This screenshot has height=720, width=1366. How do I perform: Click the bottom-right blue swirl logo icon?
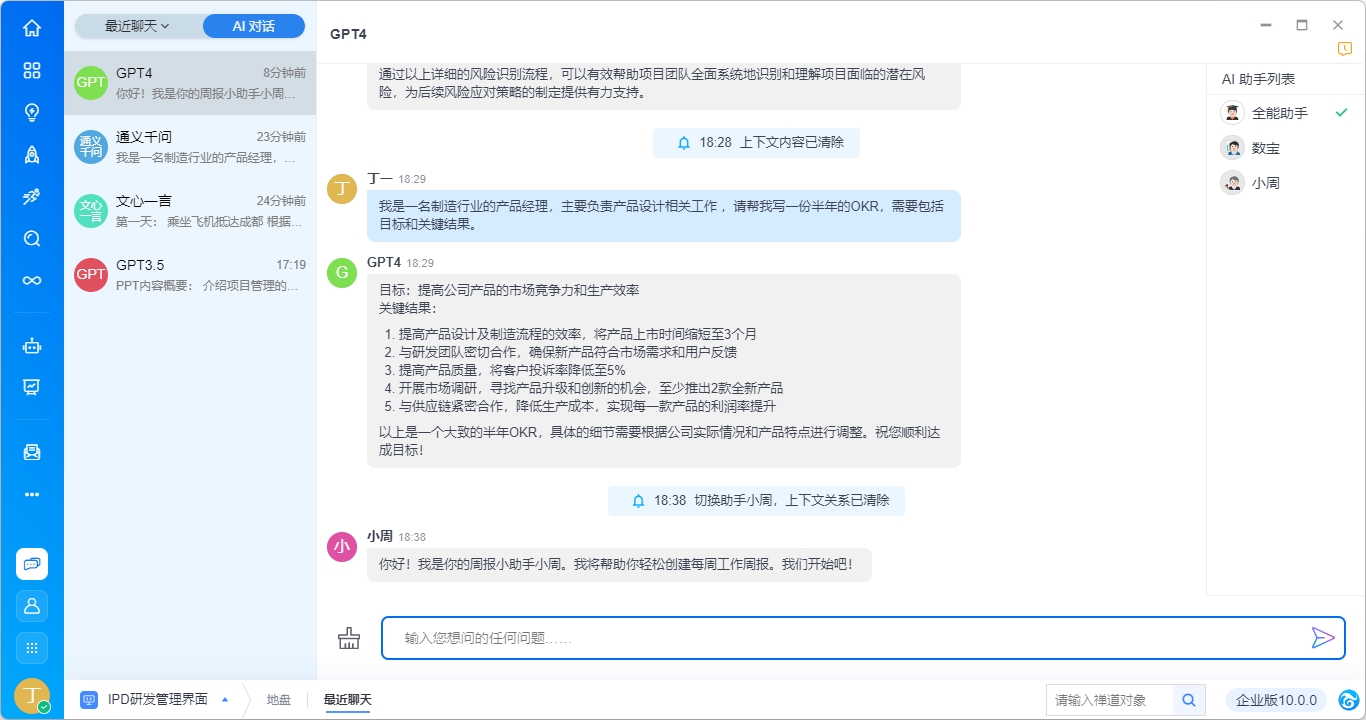click(1348, 700)
